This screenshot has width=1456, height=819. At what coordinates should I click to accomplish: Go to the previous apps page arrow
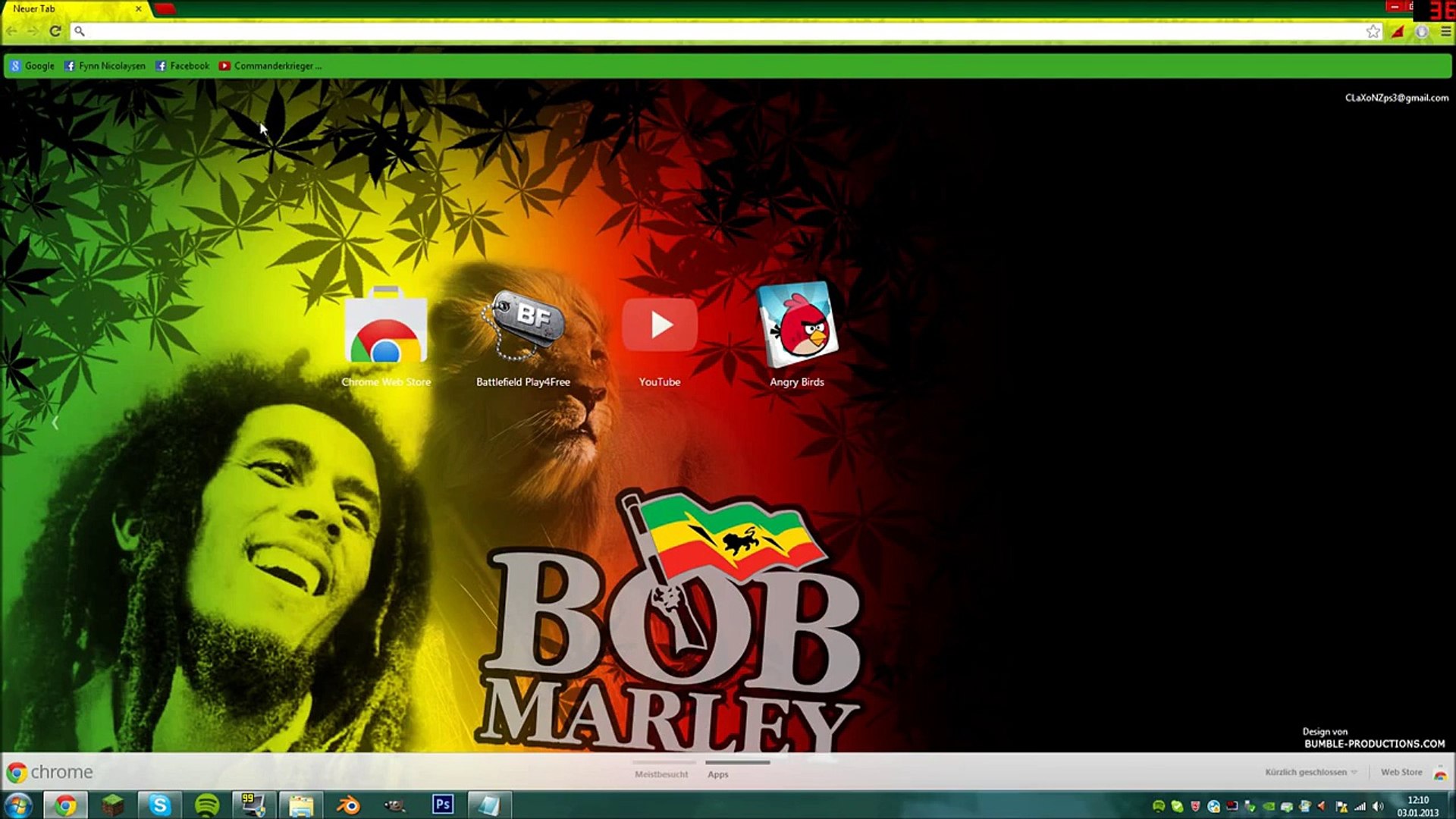[55, 422]
